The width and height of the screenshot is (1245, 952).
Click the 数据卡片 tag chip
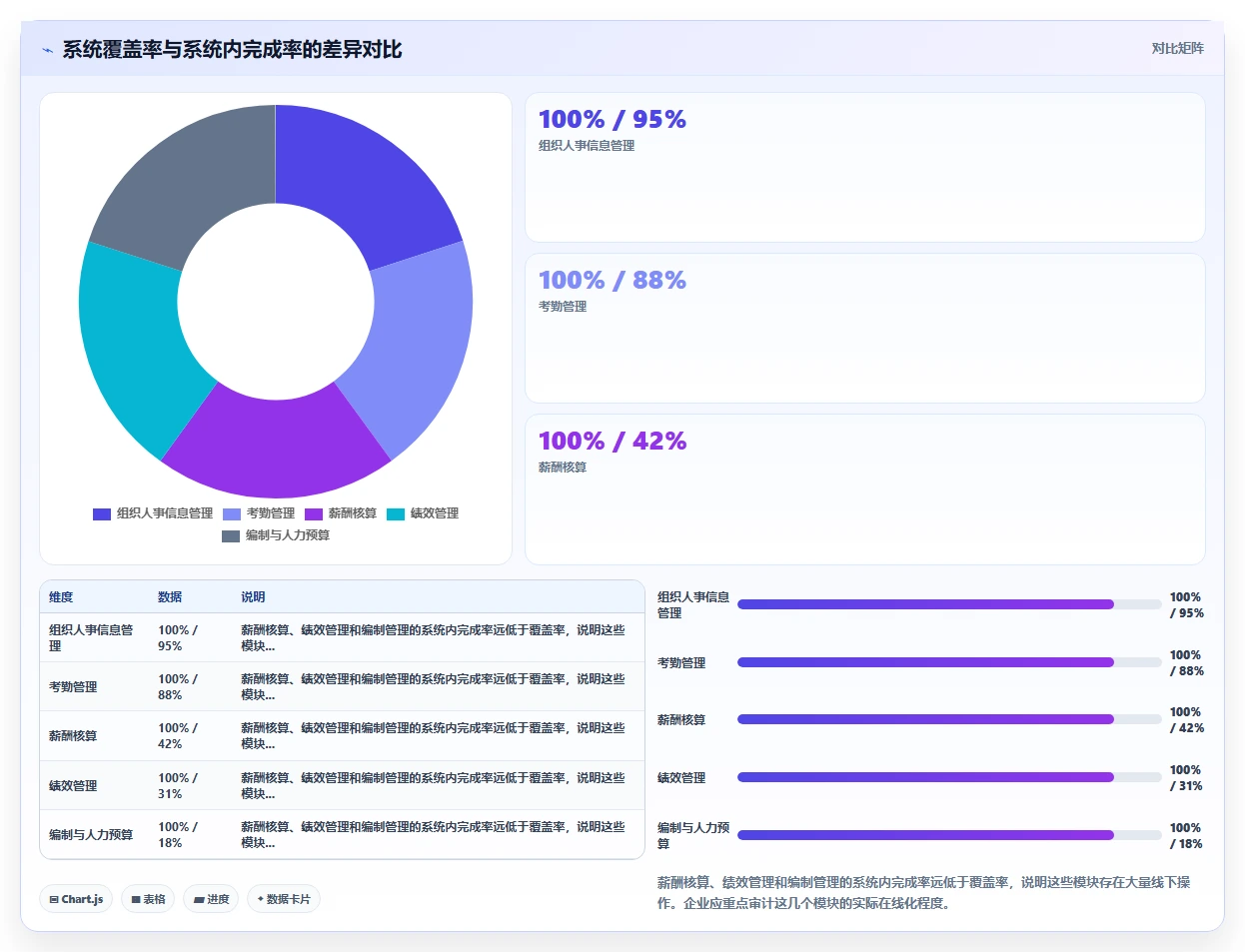(x=284, y=899)
